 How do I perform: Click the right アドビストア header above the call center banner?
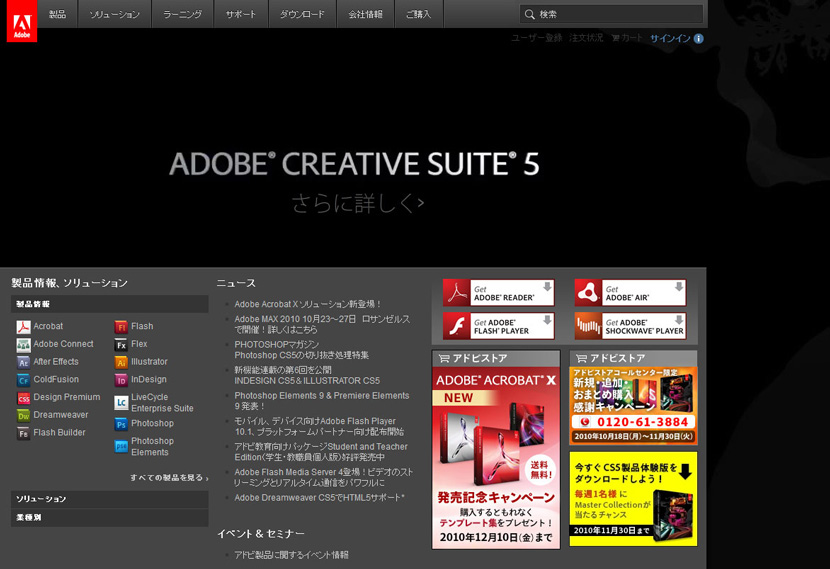633,358
